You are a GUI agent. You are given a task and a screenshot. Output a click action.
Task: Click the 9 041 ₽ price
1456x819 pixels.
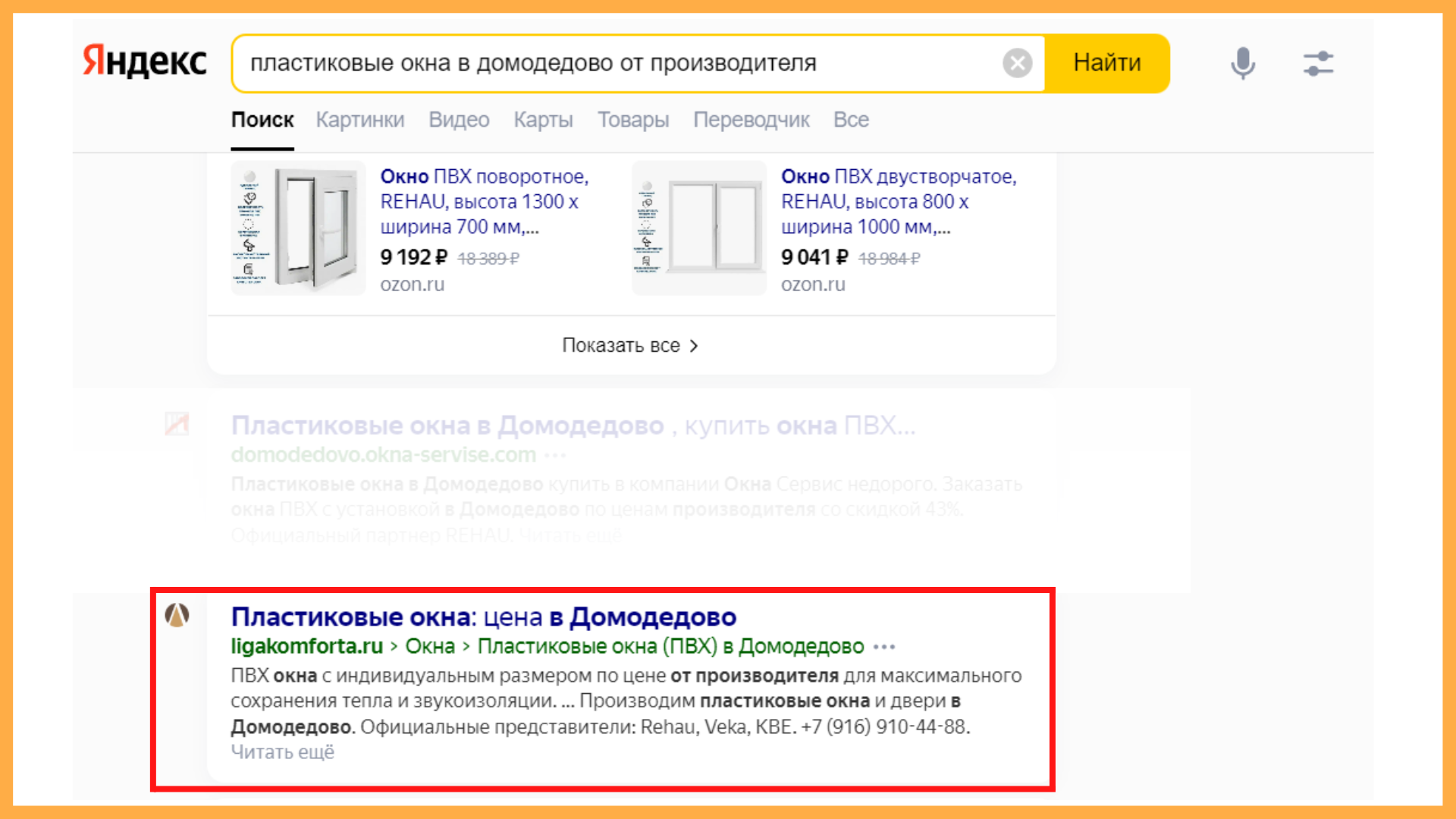coord(814,258)
